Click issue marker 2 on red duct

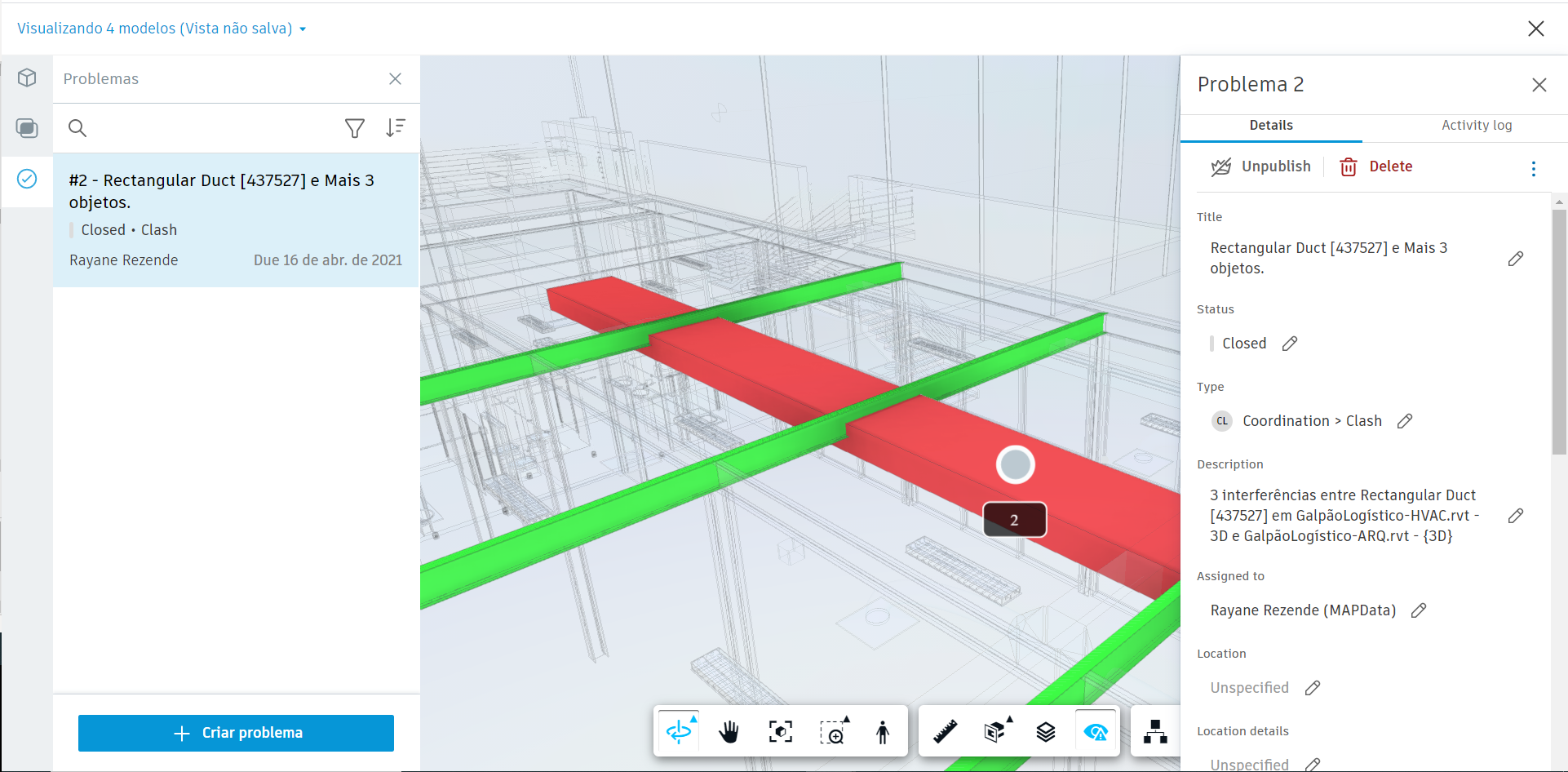click(1014, 520)
